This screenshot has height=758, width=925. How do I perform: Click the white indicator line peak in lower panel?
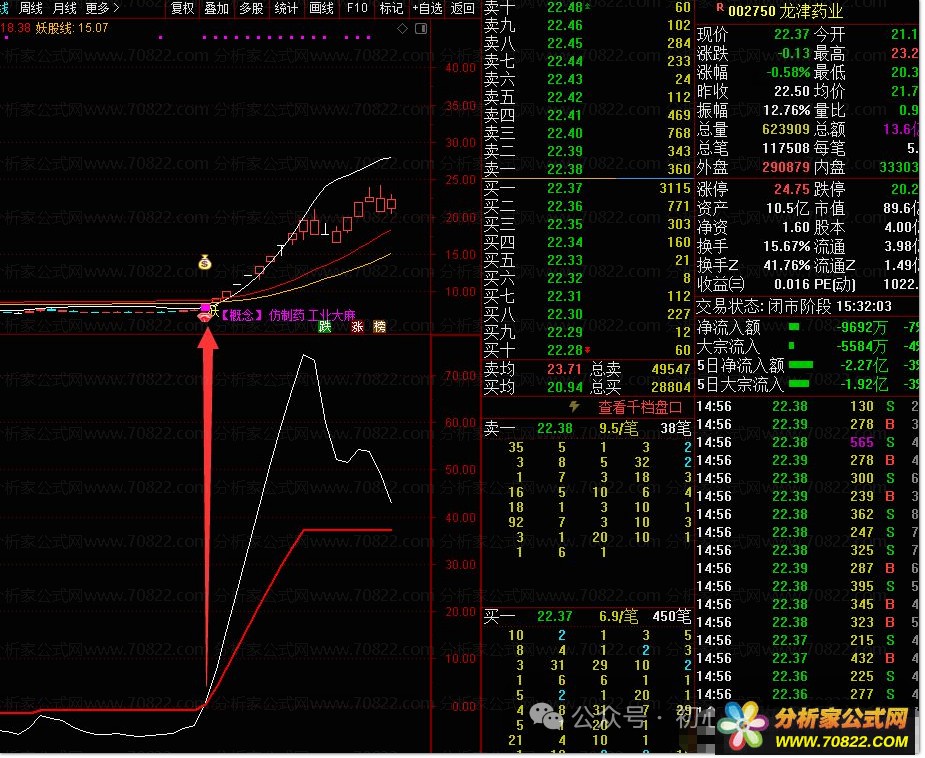pos(304,356)
